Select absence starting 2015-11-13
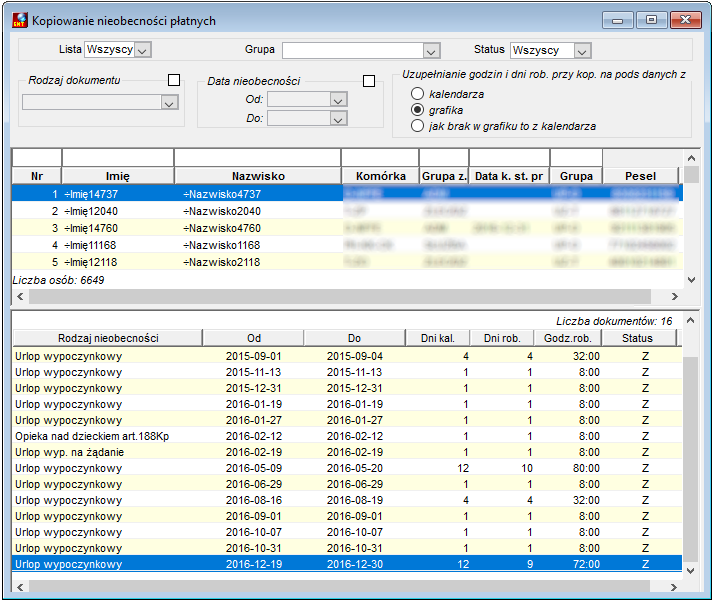The width and height of the screenshot is (713, 601). (x=347, y=372)
